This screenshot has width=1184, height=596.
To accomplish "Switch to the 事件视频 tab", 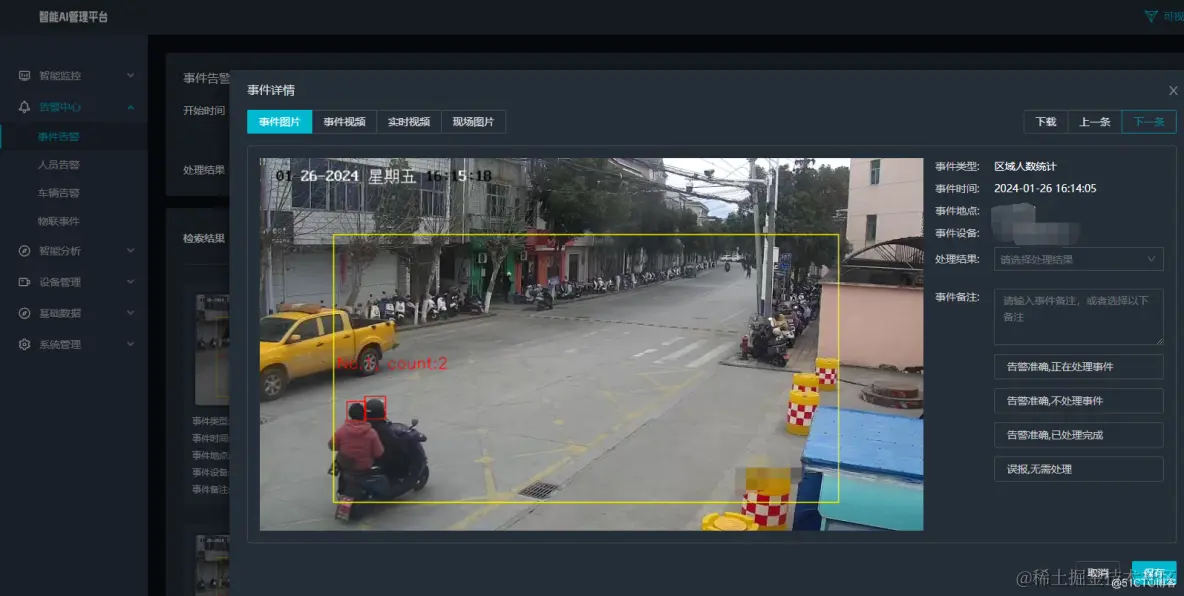I will pos(344,122).
